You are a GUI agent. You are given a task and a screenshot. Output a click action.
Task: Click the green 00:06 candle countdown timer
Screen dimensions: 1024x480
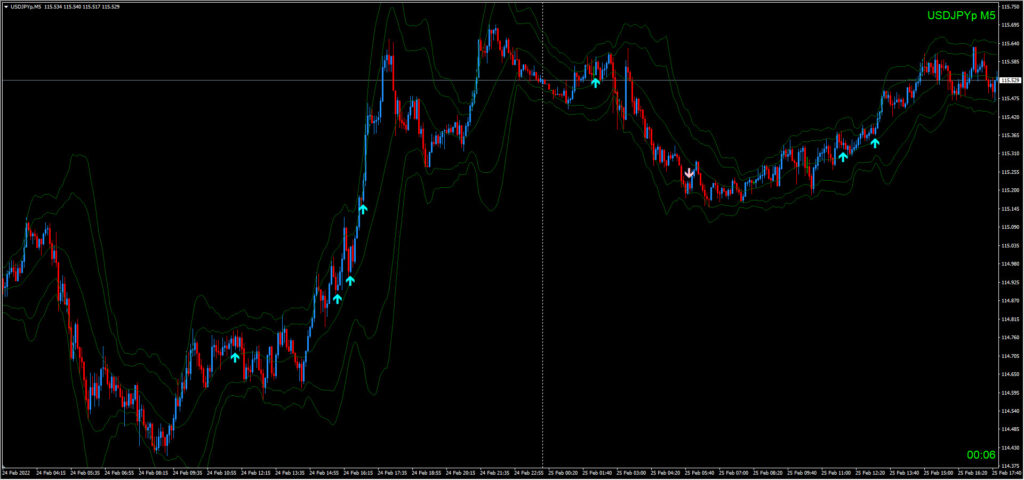[981, 455]
